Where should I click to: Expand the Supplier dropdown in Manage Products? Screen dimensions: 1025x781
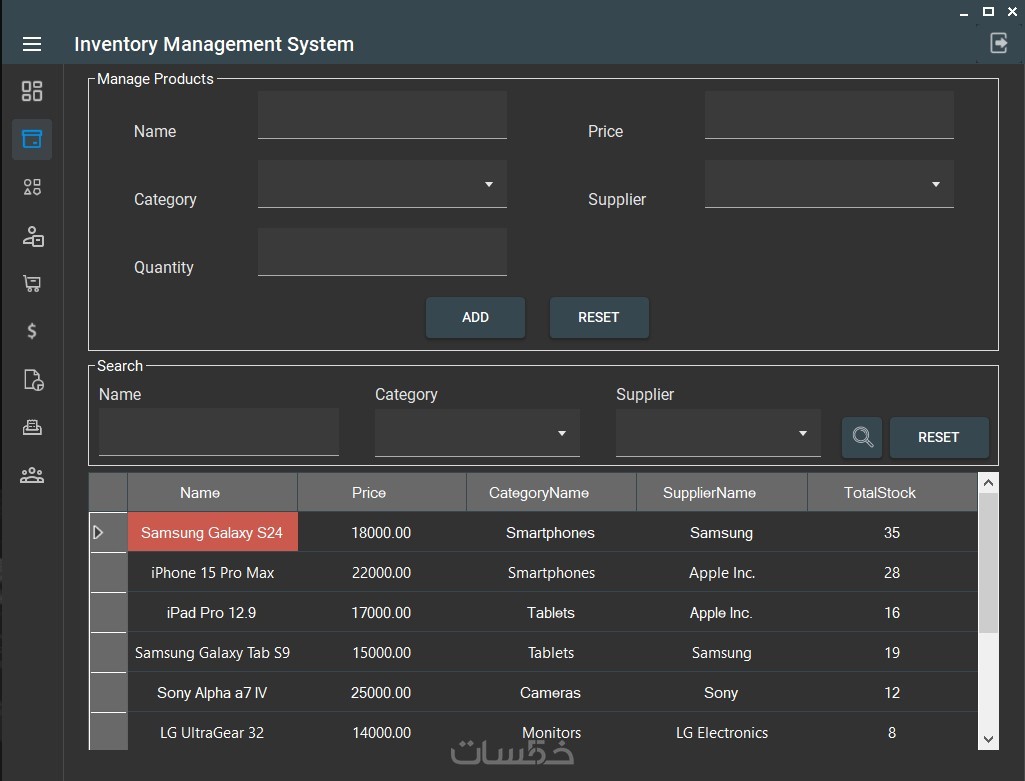pyautogui.click(x=935, y=184)
